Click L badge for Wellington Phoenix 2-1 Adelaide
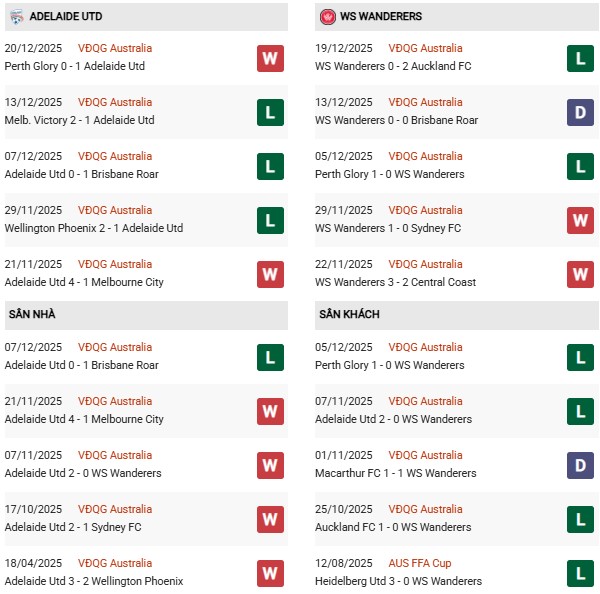 (x=270, y=220)
